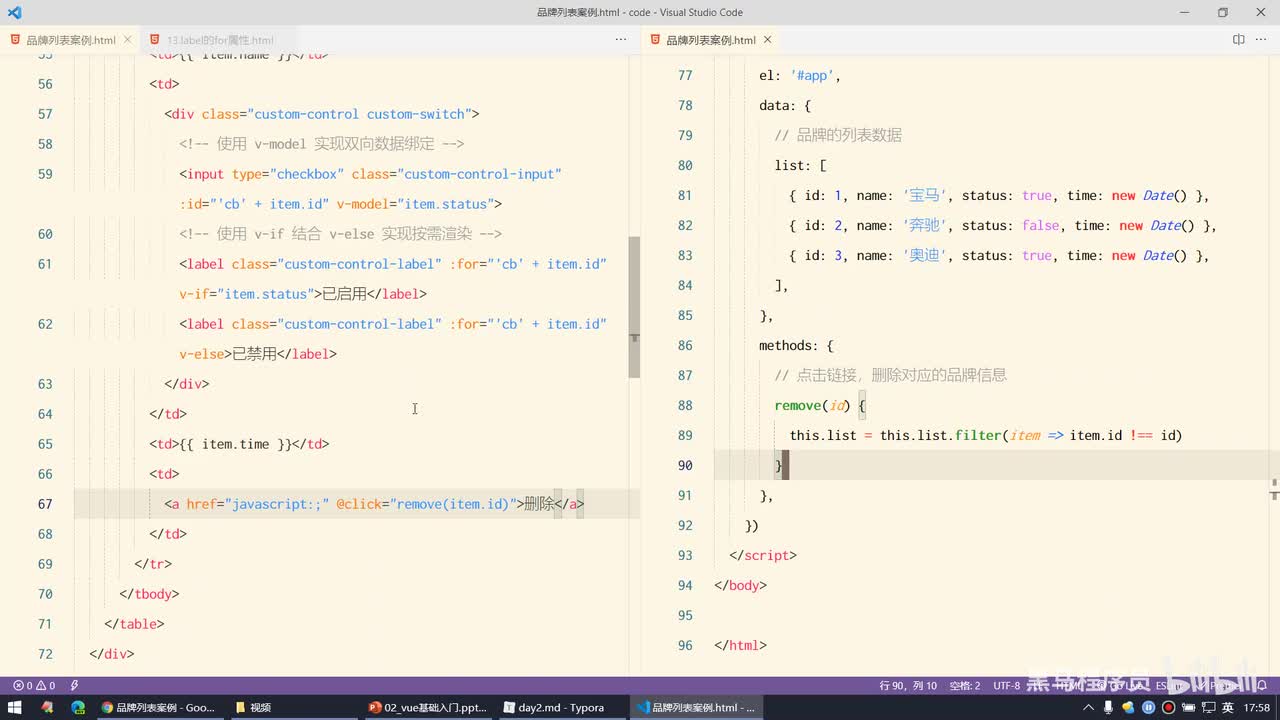This screenshot has width=1280, height=720.
Task: Switch to the 13.label的for属性.html tab
Action: [x=219, y=40]
